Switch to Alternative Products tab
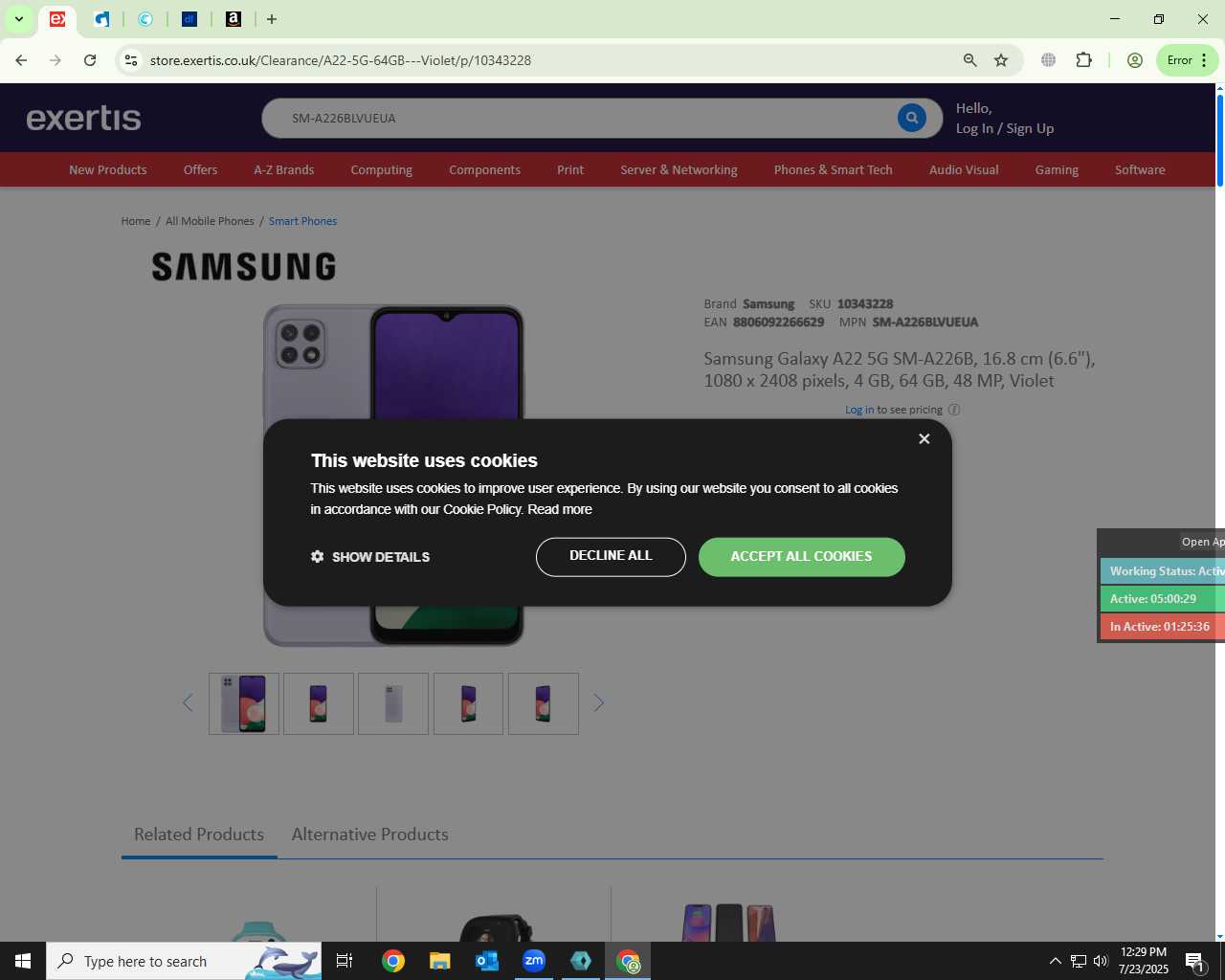1225x980 pixels. pyautogui.click(x=369, y=835)
